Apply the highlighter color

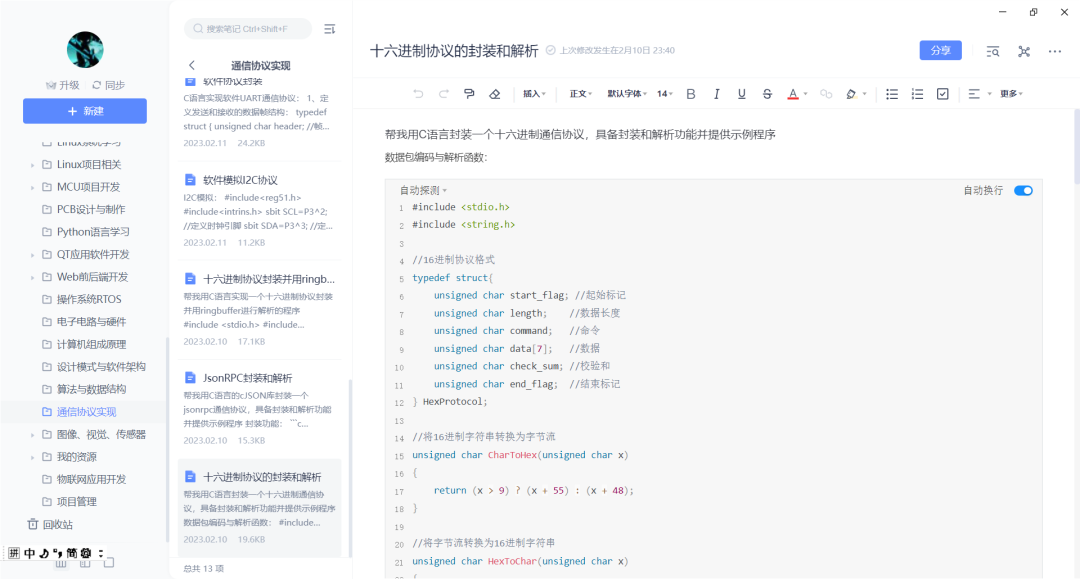point(851,94)
